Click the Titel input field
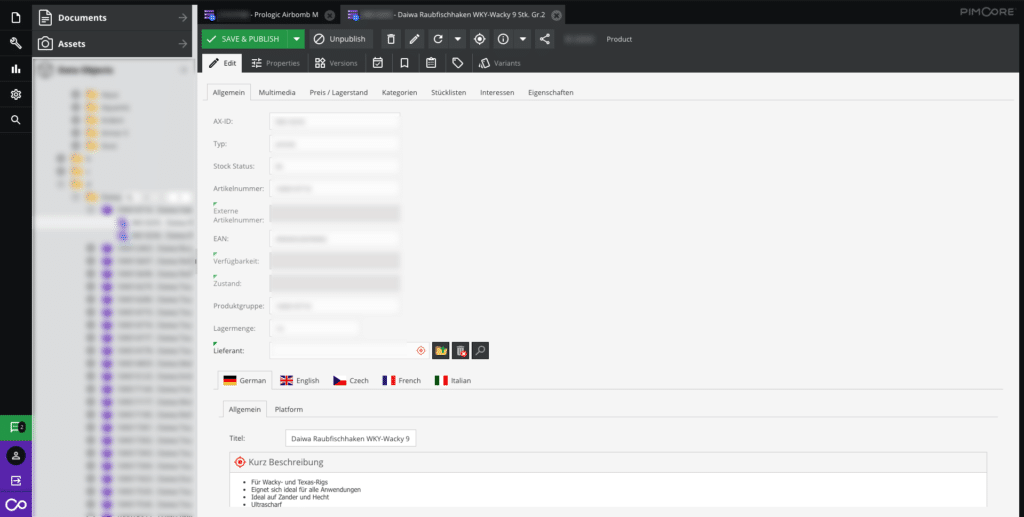The width and height of the screenshot is (1024, 517). 351,439
